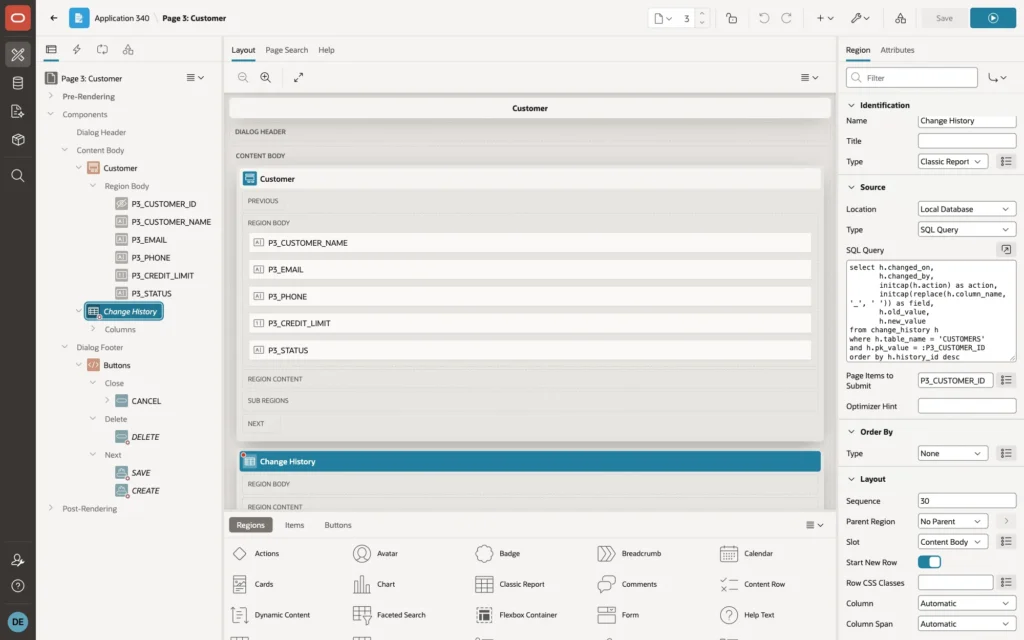Open the Source Type SQL Query dropdown

967,229
